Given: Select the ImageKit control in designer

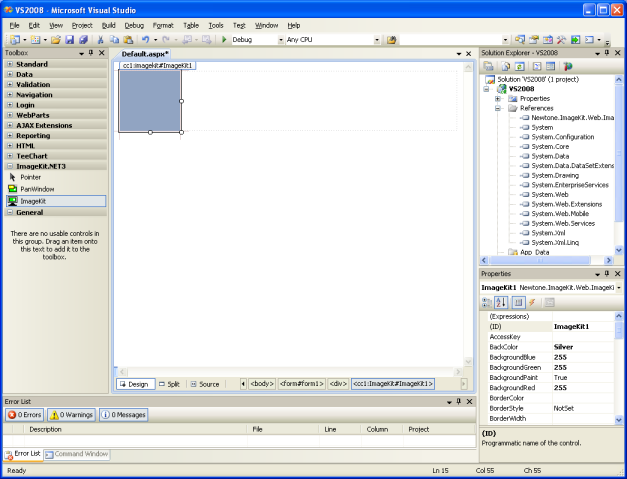Looking at the screenshot, I should pos(150,101).
